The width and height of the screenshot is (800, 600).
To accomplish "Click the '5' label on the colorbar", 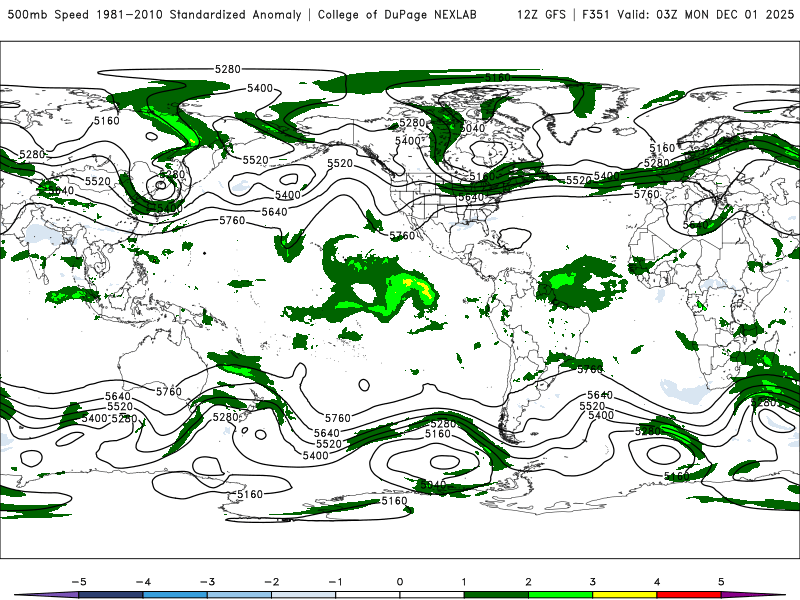I will coord(721,582).
